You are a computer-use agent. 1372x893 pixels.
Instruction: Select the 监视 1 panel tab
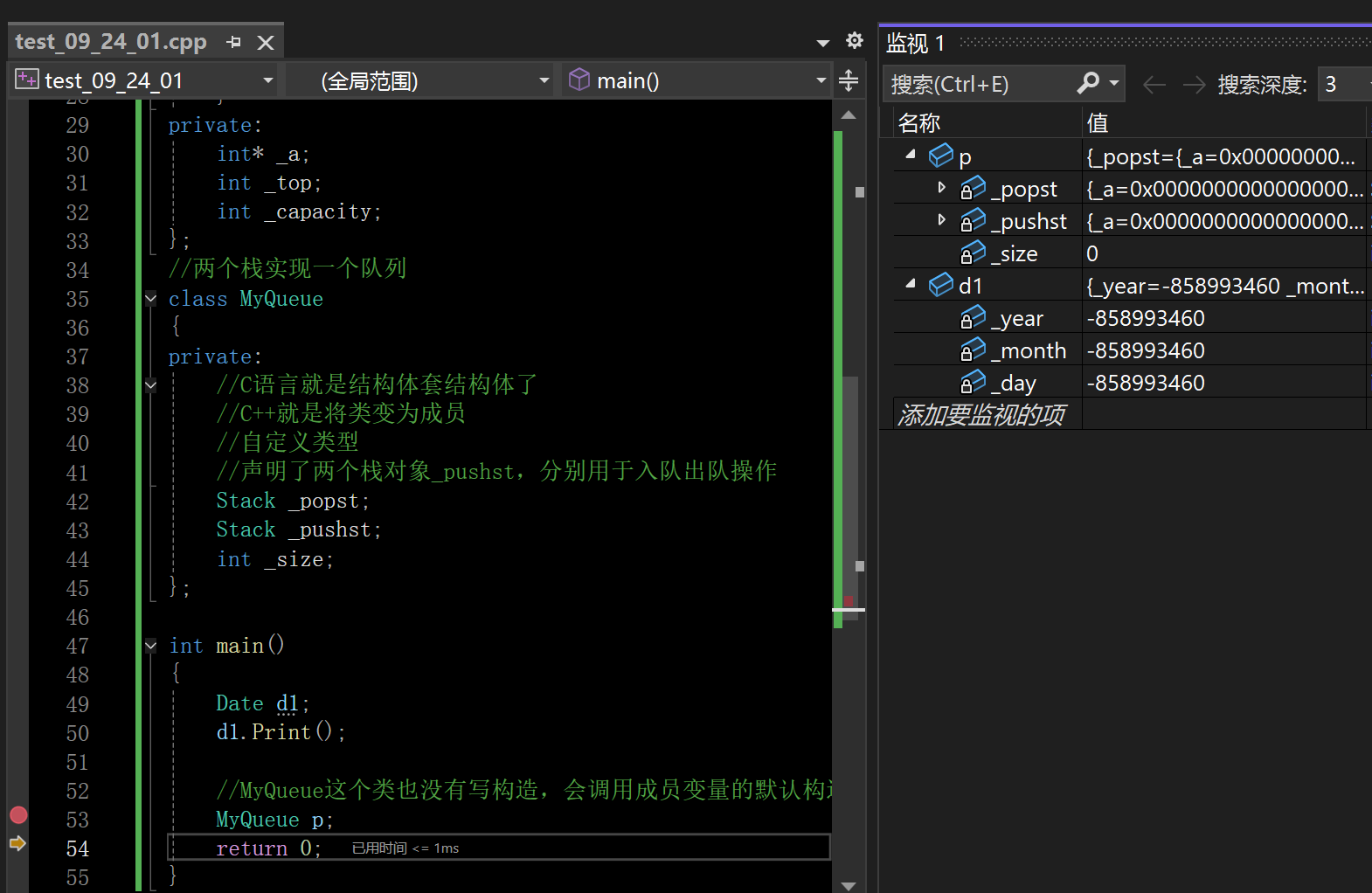pyautogui.click(x=915, y=43)
